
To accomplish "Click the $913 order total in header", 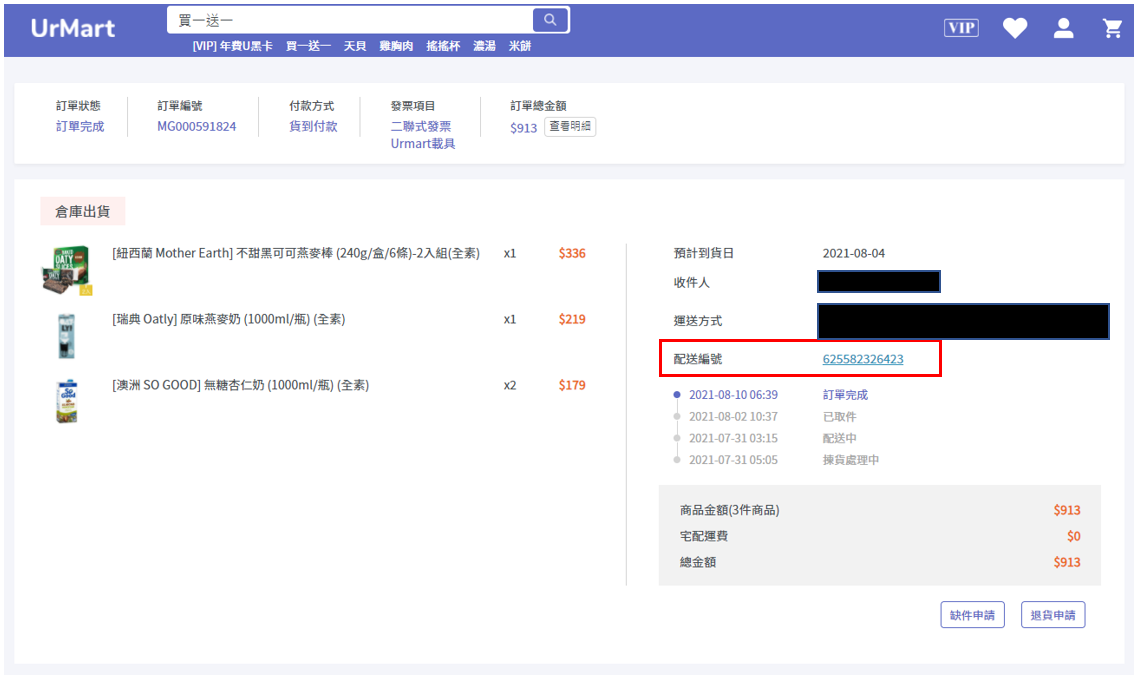I will (523, 128).
